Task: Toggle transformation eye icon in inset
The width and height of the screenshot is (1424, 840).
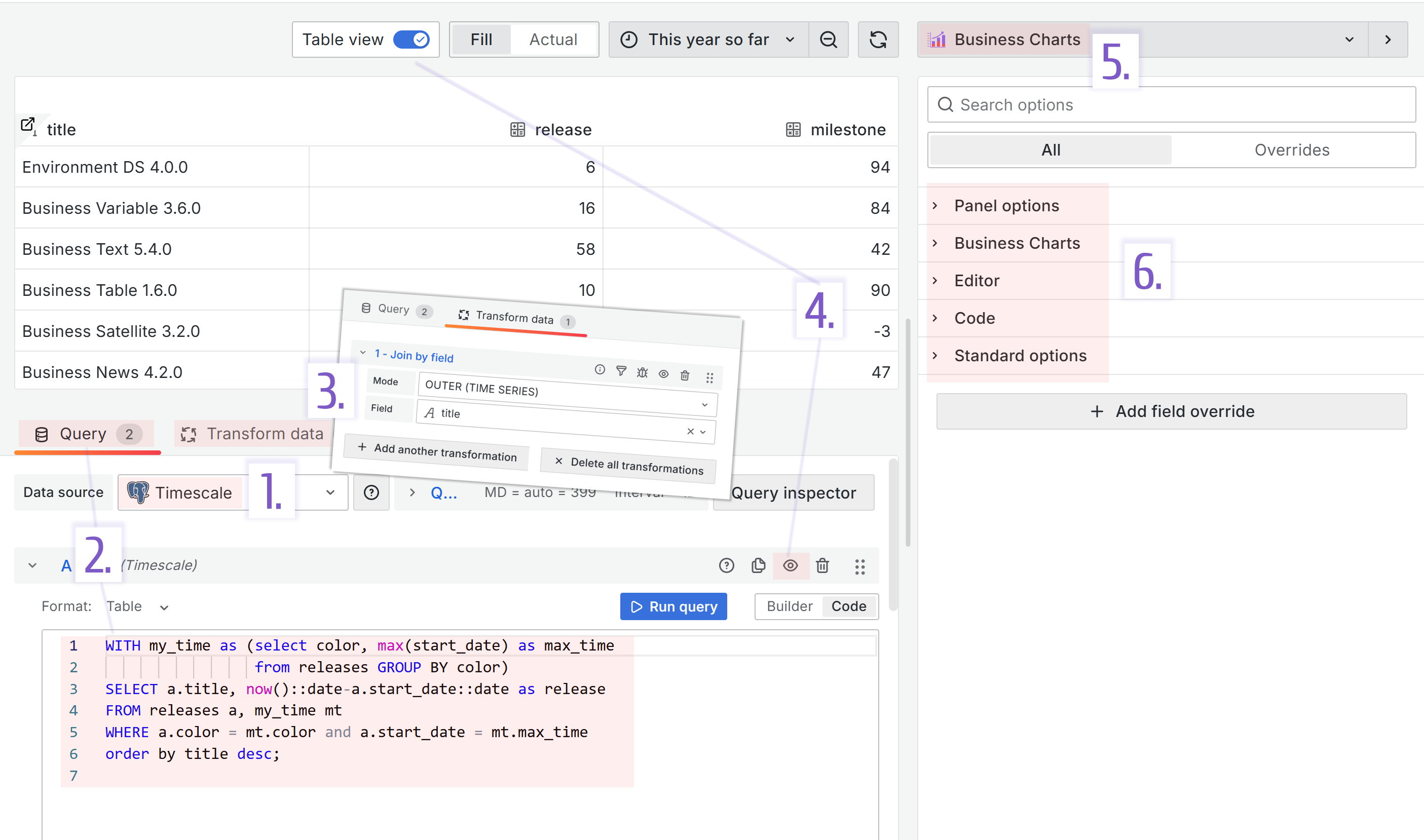Action: pos(663,373)
